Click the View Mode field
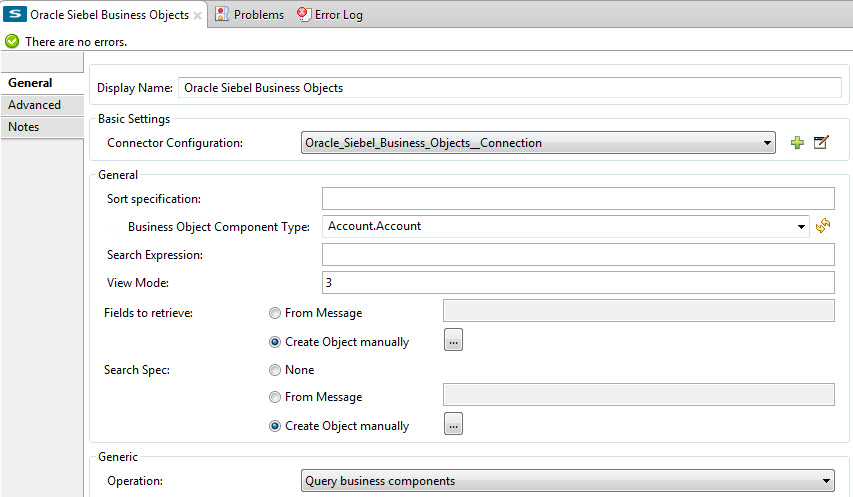Image resolution: width=853 pixels, height=497 pixels. (x=578, y=283)
